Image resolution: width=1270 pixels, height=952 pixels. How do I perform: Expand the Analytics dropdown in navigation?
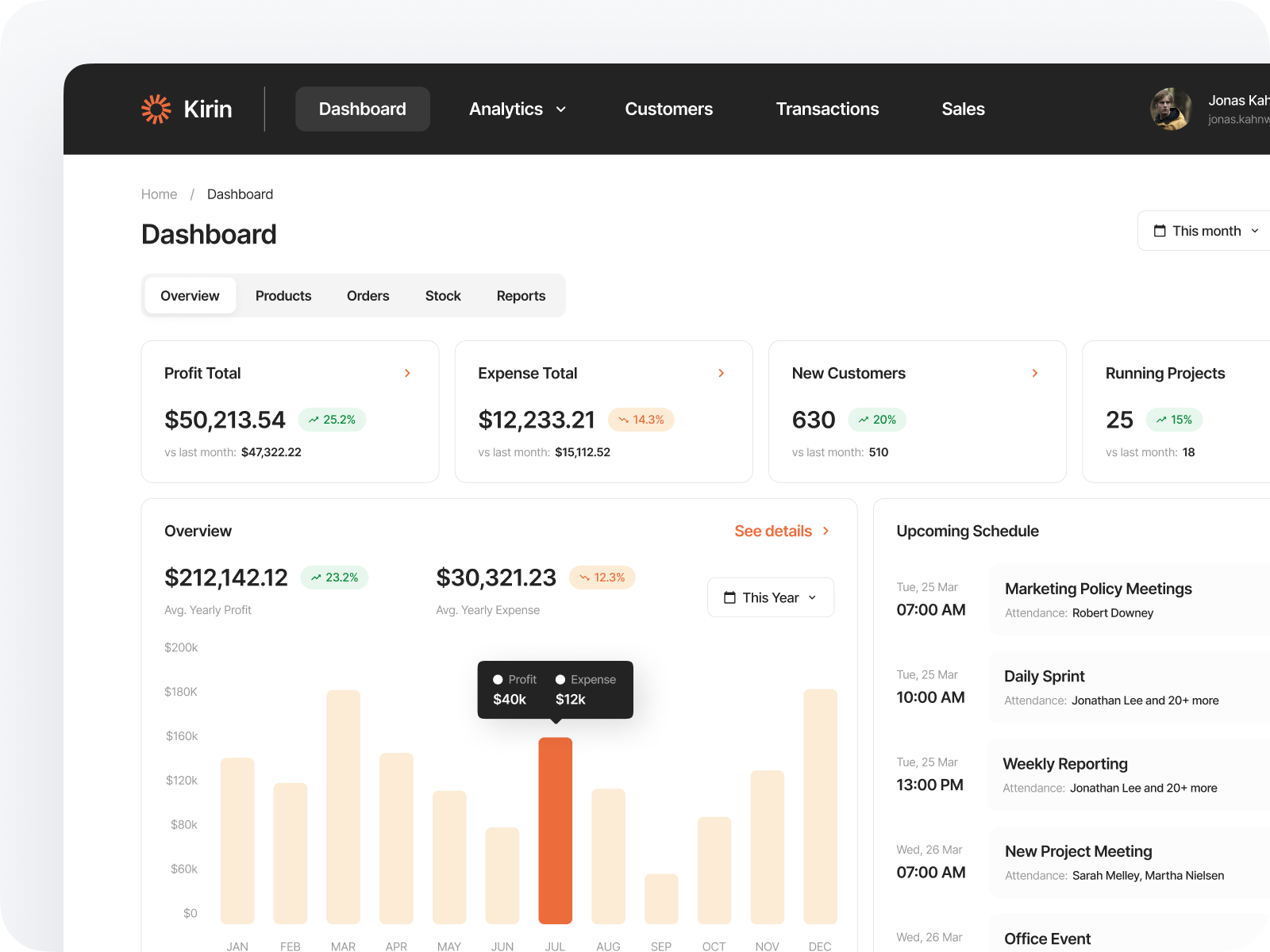(x=561, y=109)
